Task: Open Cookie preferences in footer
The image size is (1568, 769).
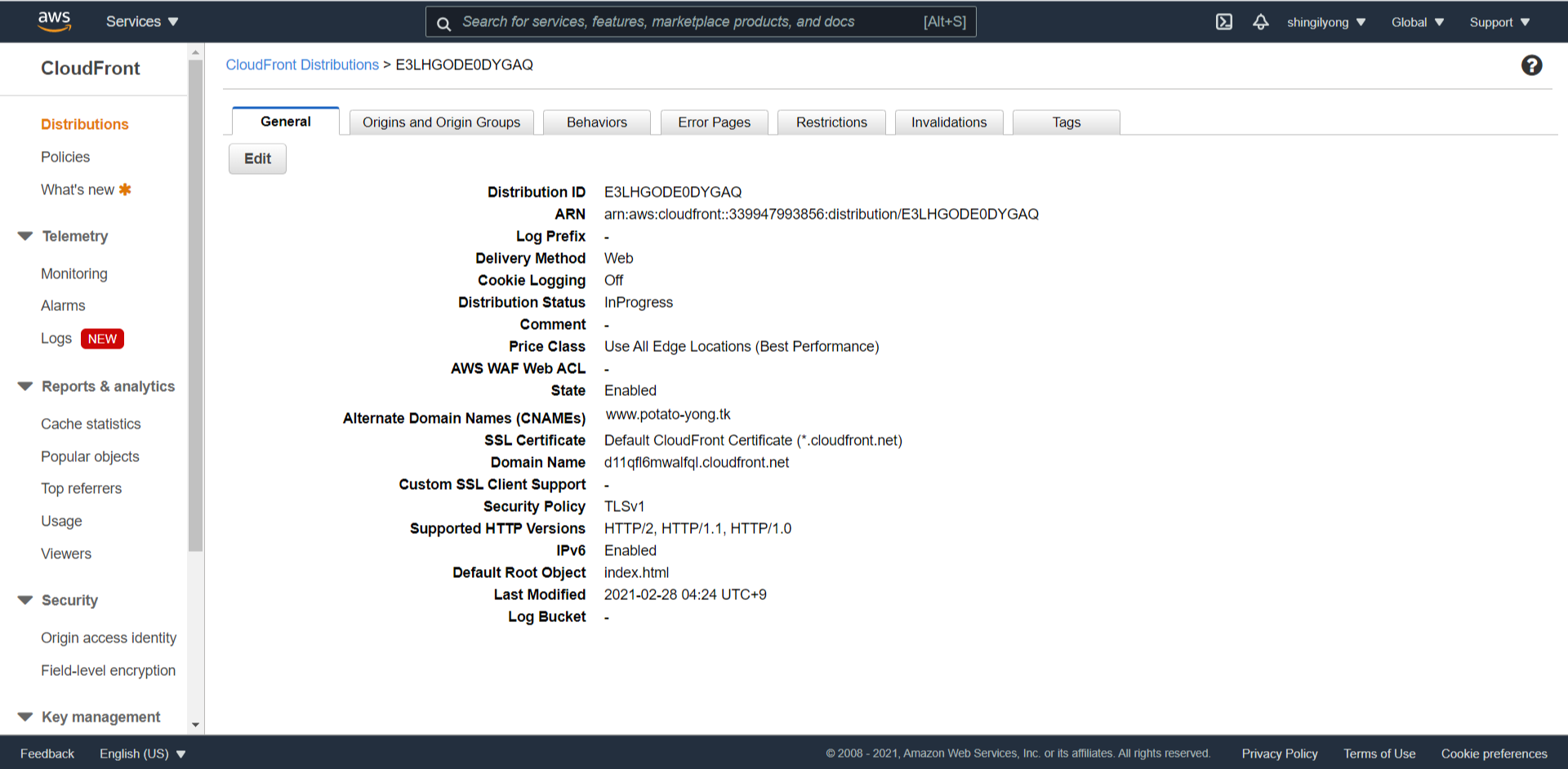Action: (x=1494, y=753)
